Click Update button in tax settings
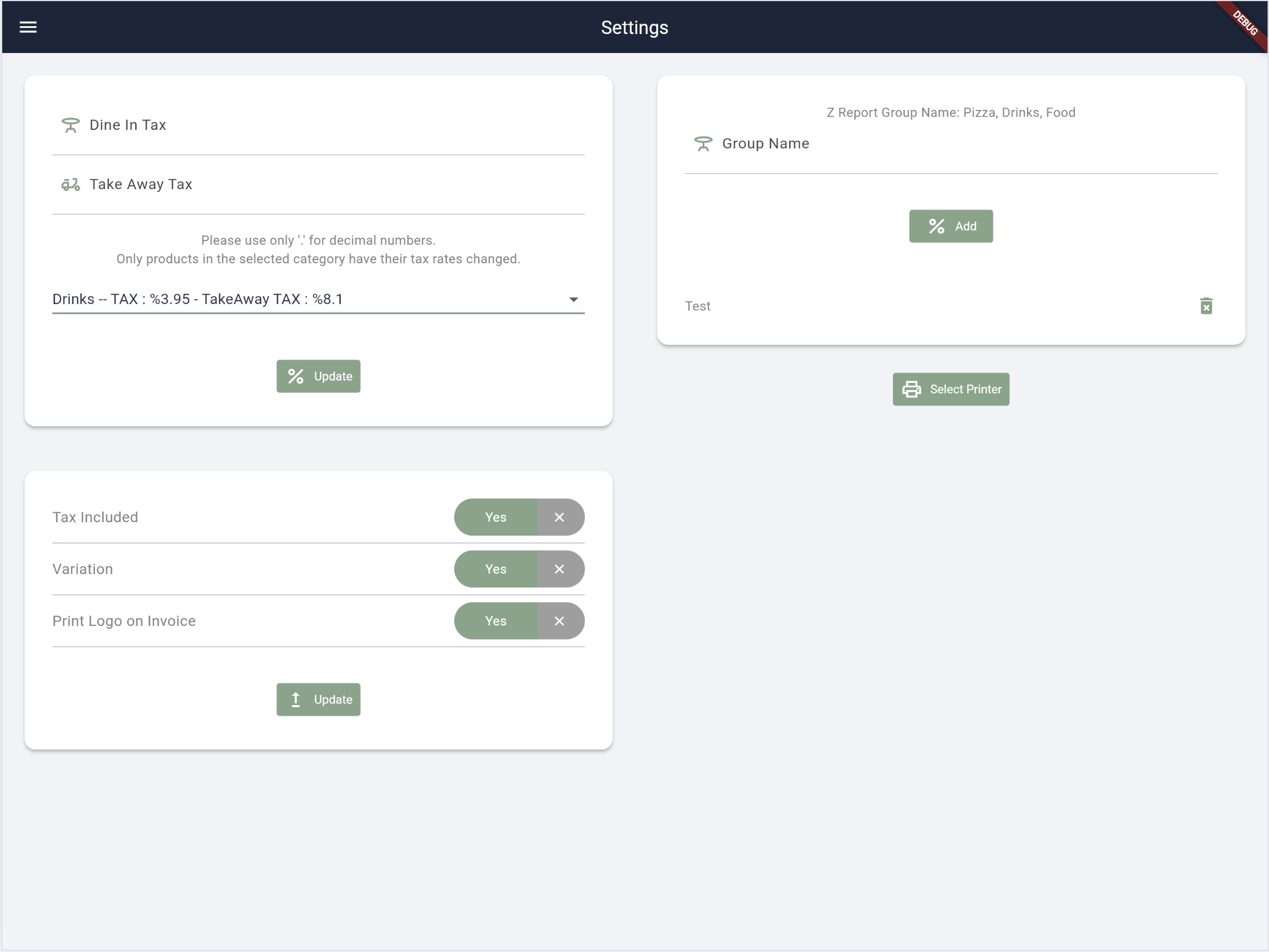Screen dimensions: 1269x952 [x=318, y=376]
